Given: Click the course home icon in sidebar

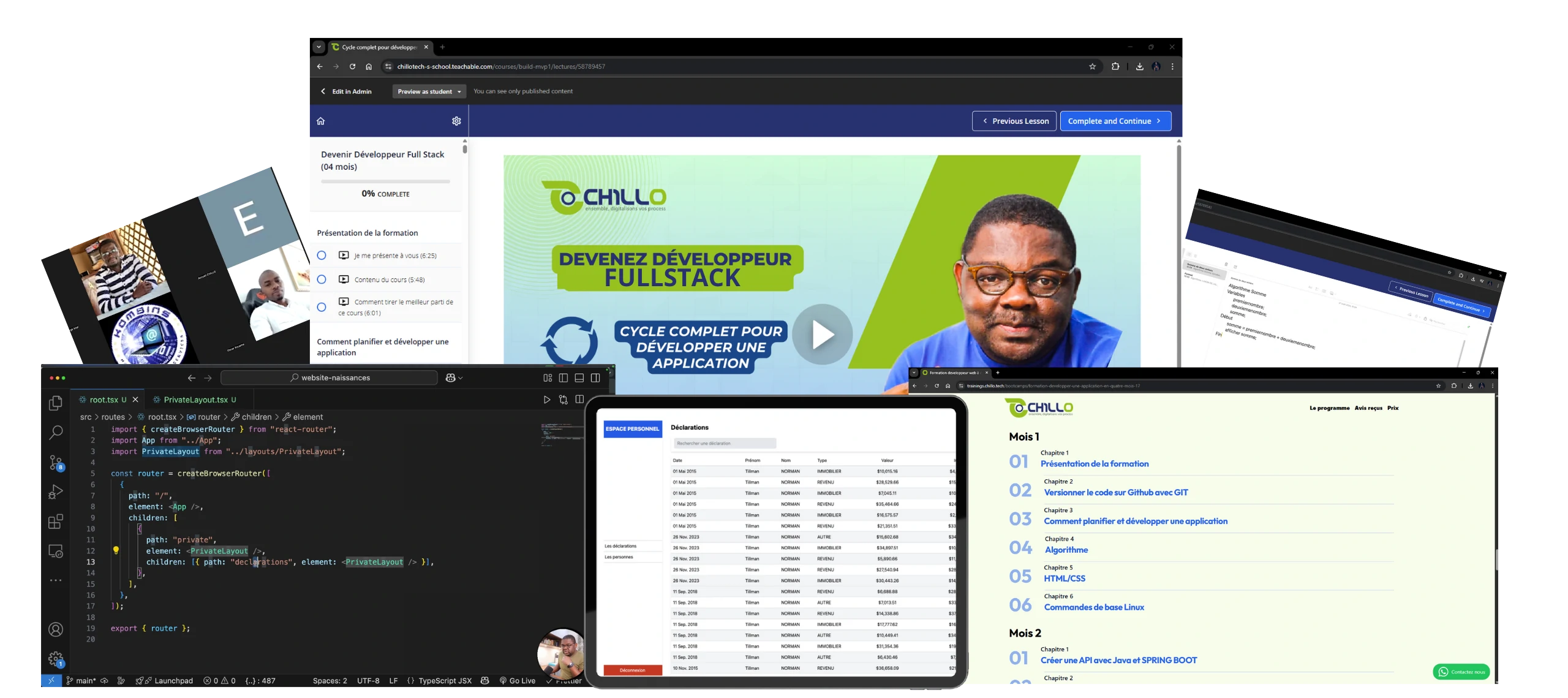Looking at the screenshot, I should click(x=320, y=121).
